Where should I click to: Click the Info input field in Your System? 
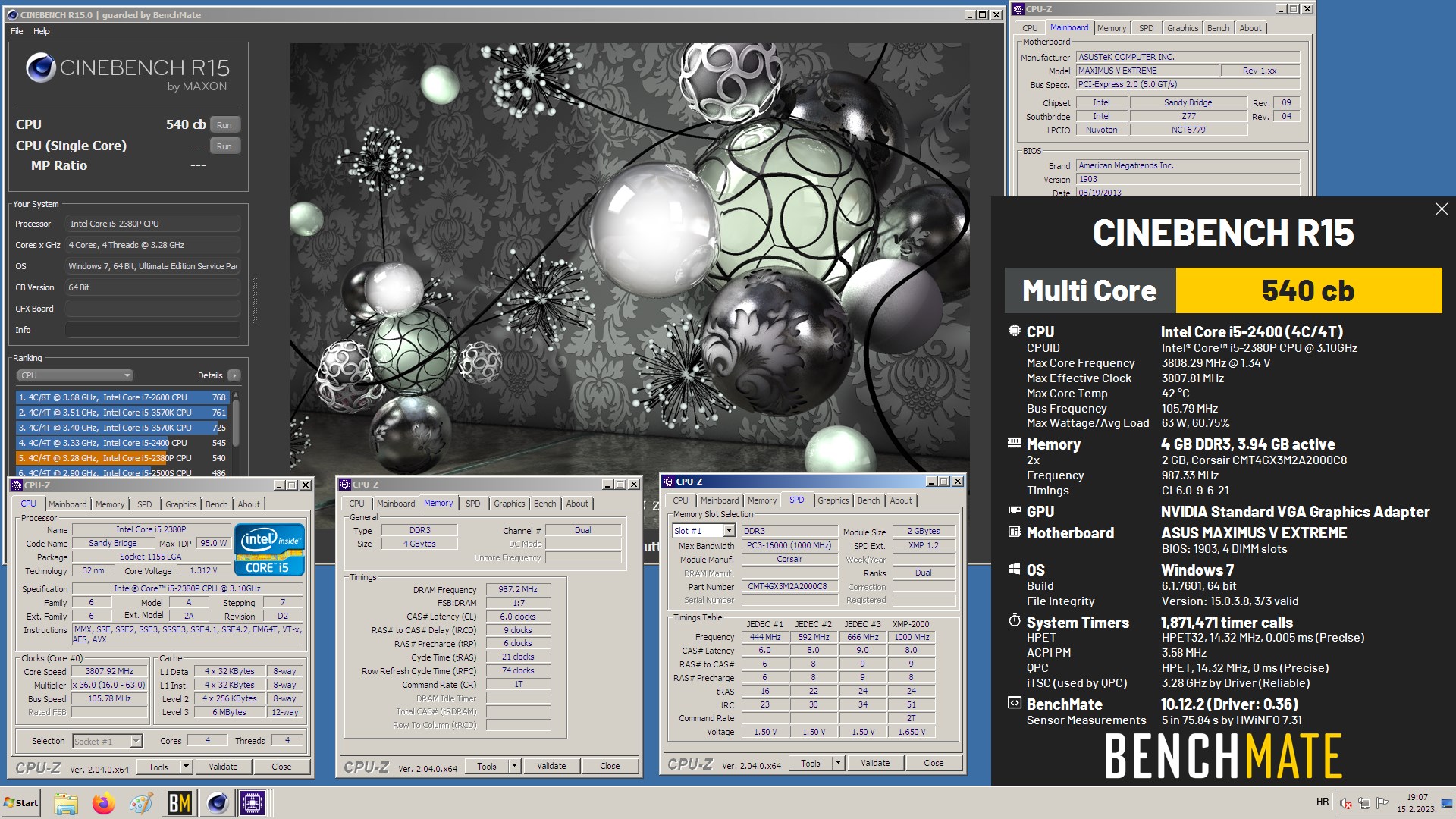pyautogui.click(x=152, y=330)
